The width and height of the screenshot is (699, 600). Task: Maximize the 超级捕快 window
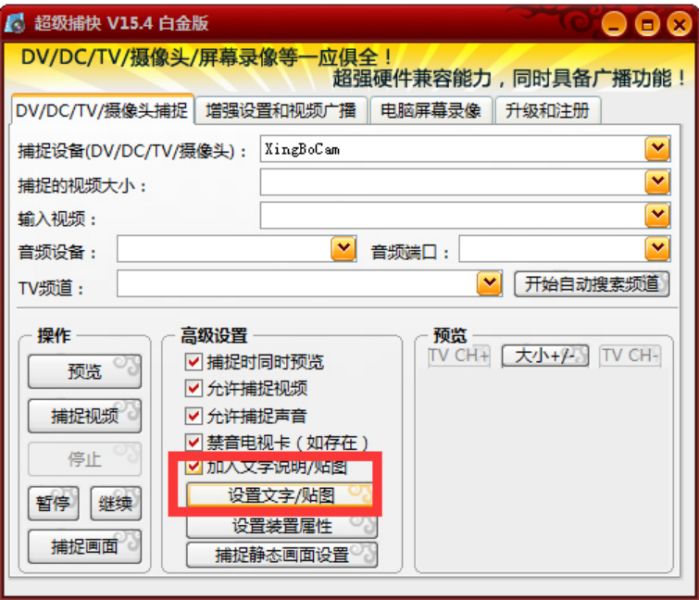pos(647,24)
